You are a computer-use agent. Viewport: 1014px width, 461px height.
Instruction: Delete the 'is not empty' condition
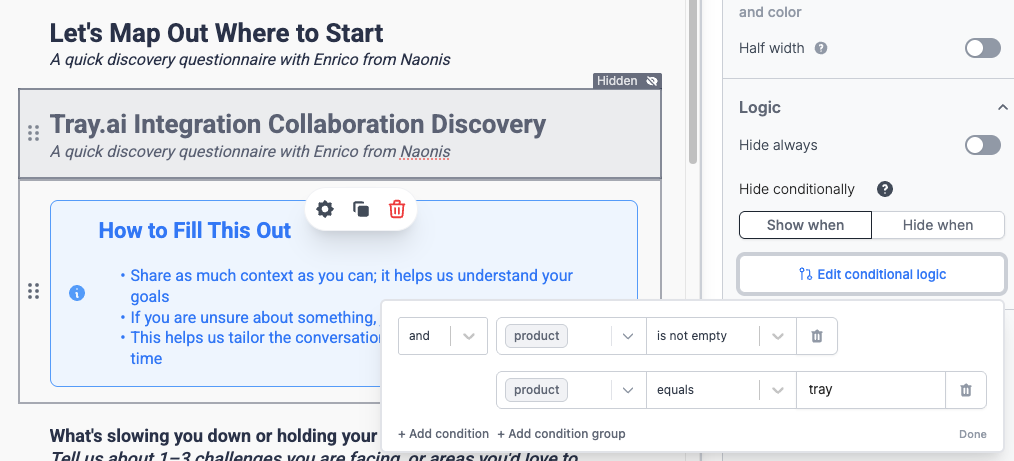tap(816, 336)
